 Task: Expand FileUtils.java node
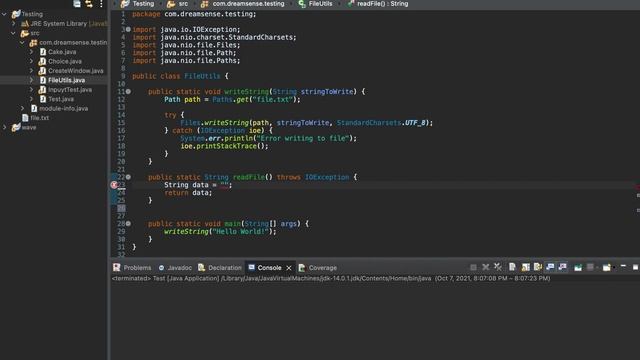[31, 80]
